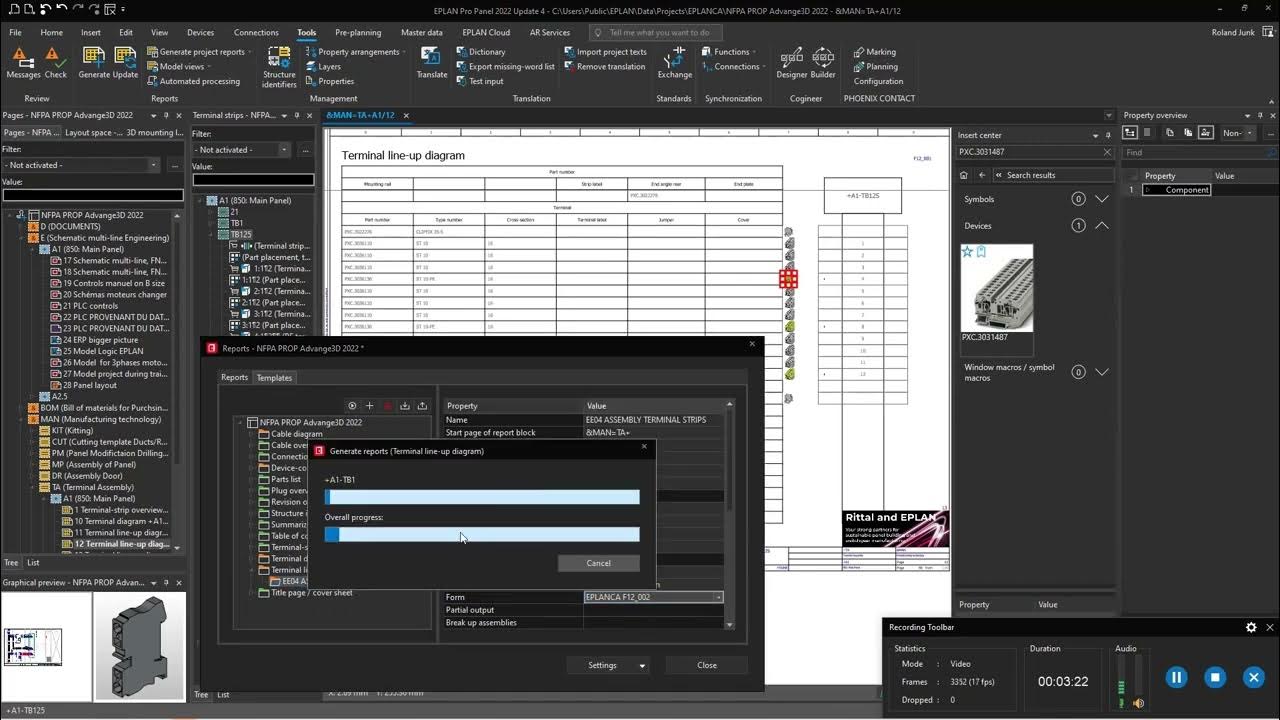The height and width of the screenshot is (720, 1280).
Task: Open the translation Dictionary
Action: click(480, 52)
